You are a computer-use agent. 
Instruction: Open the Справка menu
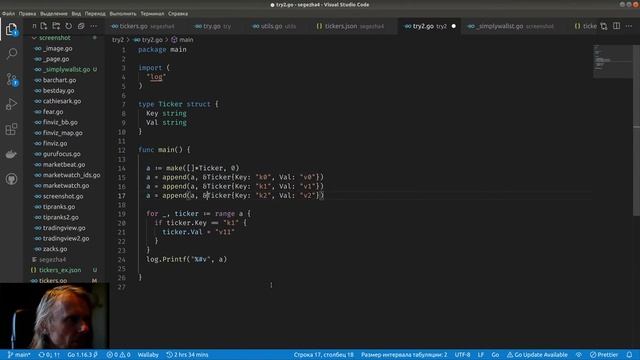tap(178, 13)
